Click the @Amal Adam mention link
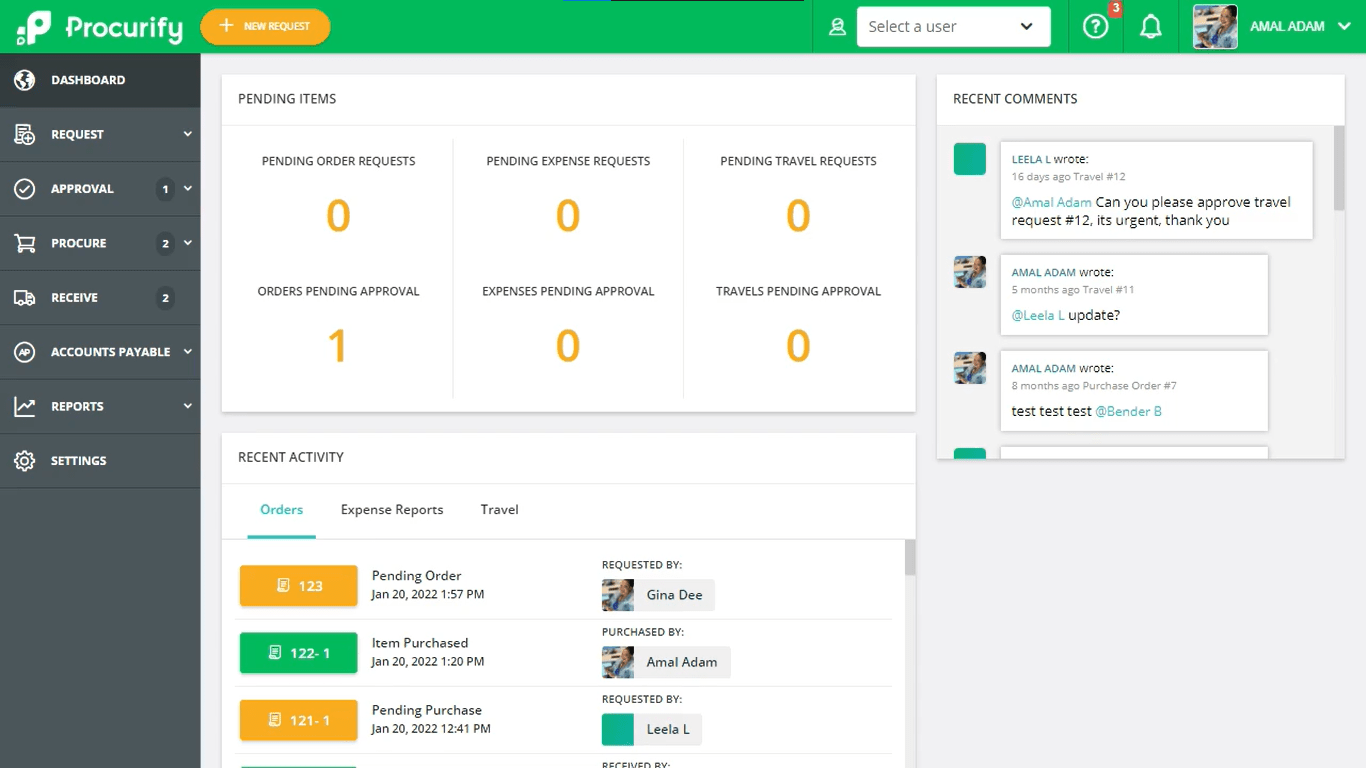Viewport: 1366px width, 768px height. (1051, 202)
